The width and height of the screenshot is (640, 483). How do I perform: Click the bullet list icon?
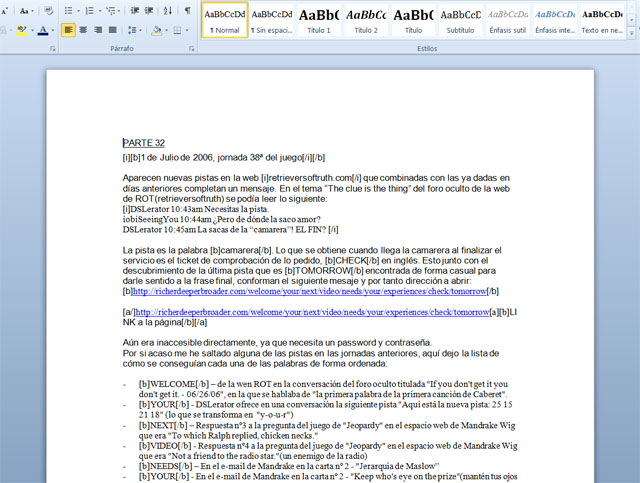pyautogui.click(x=69, y=10)
